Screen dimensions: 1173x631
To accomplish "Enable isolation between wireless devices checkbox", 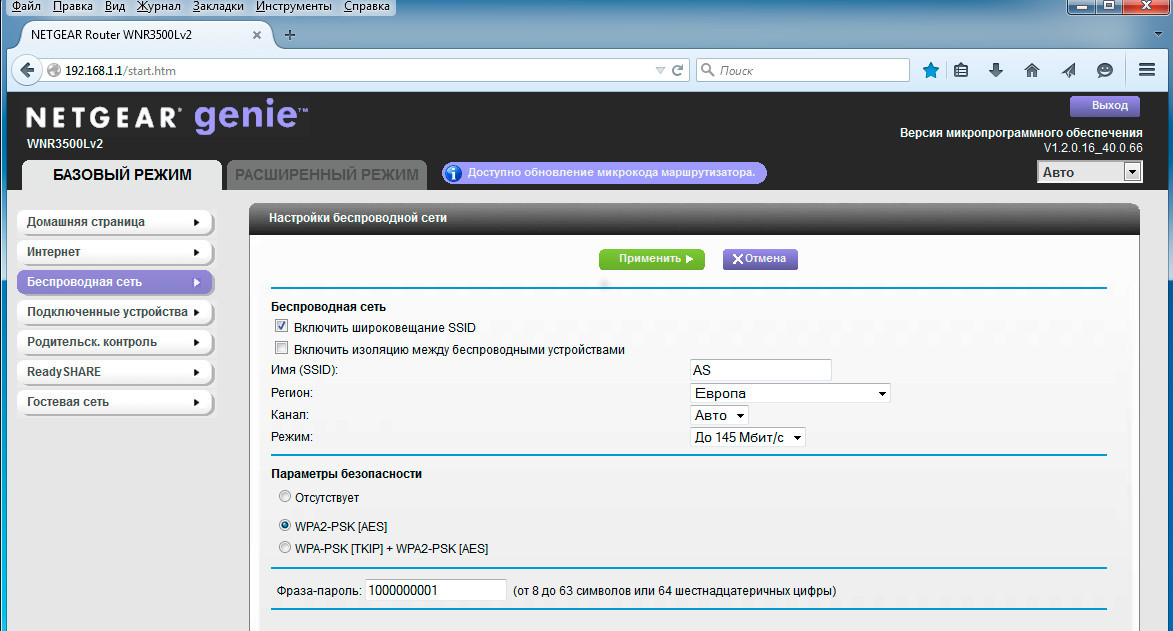I will pyautogui.click(x=281, y=349).
